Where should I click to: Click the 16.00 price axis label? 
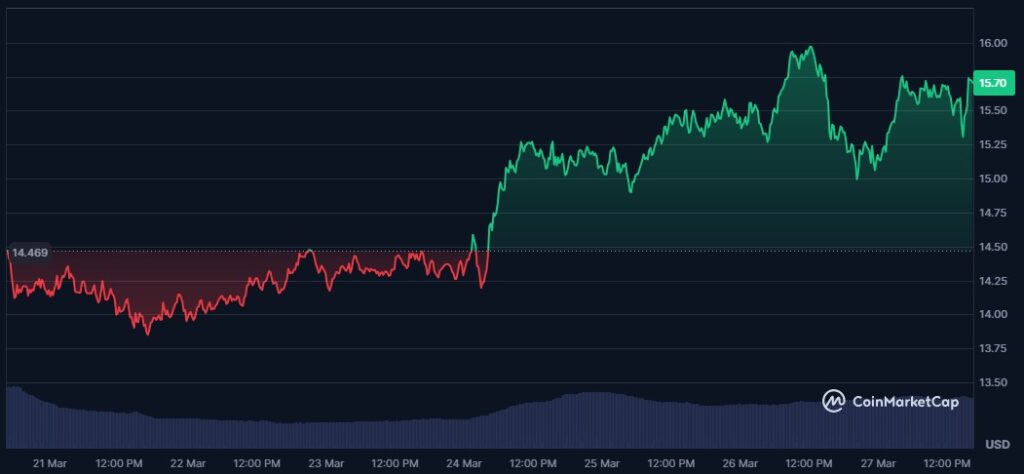[996, 43]
